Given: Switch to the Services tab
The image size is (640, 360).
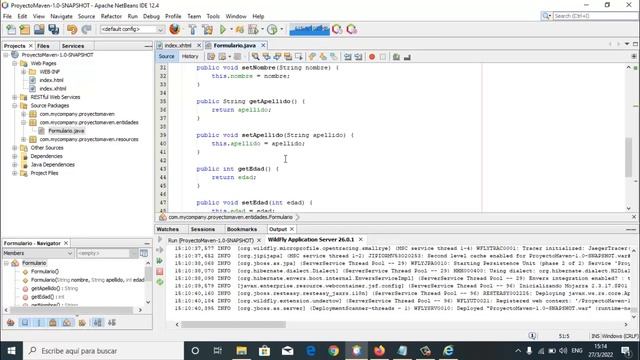Looking at the screenshot, I should [73, 46].
